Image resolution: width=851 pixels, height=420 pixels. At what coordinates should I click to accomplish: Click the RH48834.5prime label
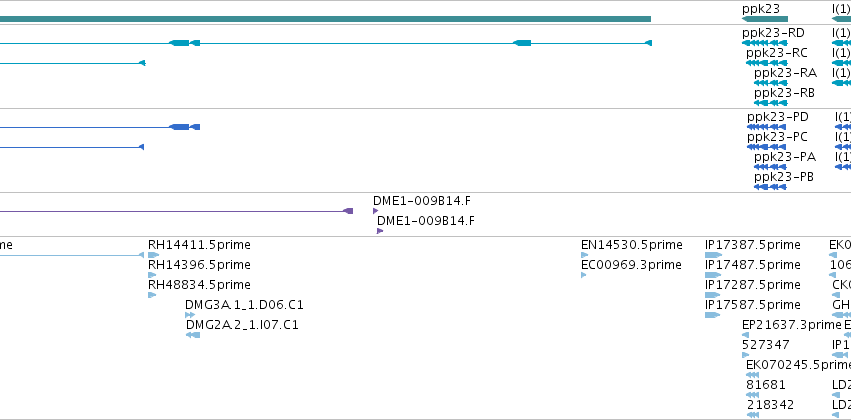click(x=199, y=285)
